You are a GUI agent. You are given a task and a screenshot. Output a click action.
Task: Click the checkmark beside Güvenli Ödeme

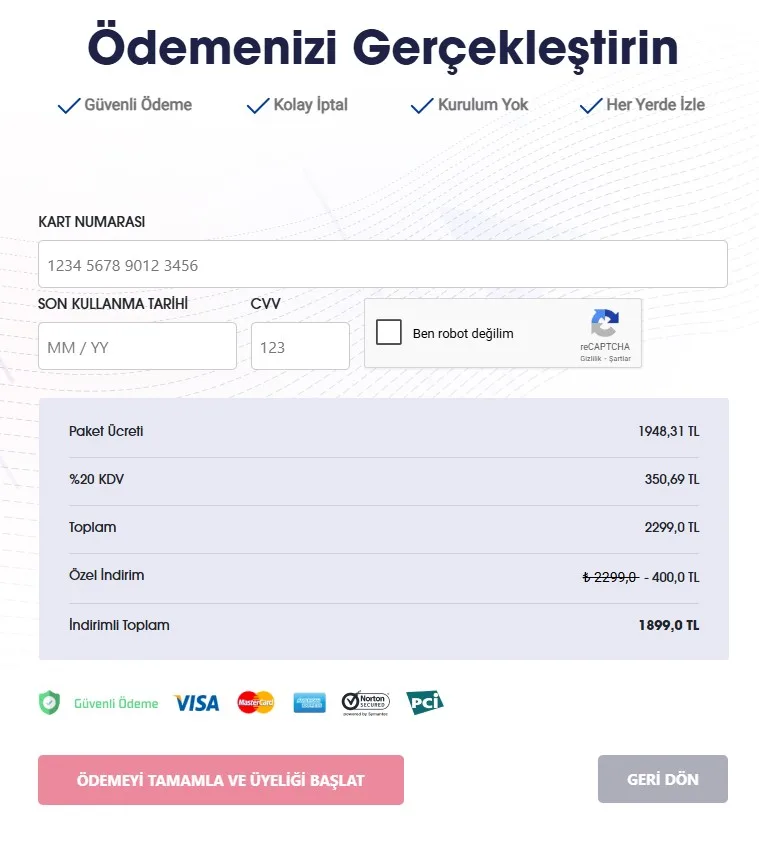[69, 105]
